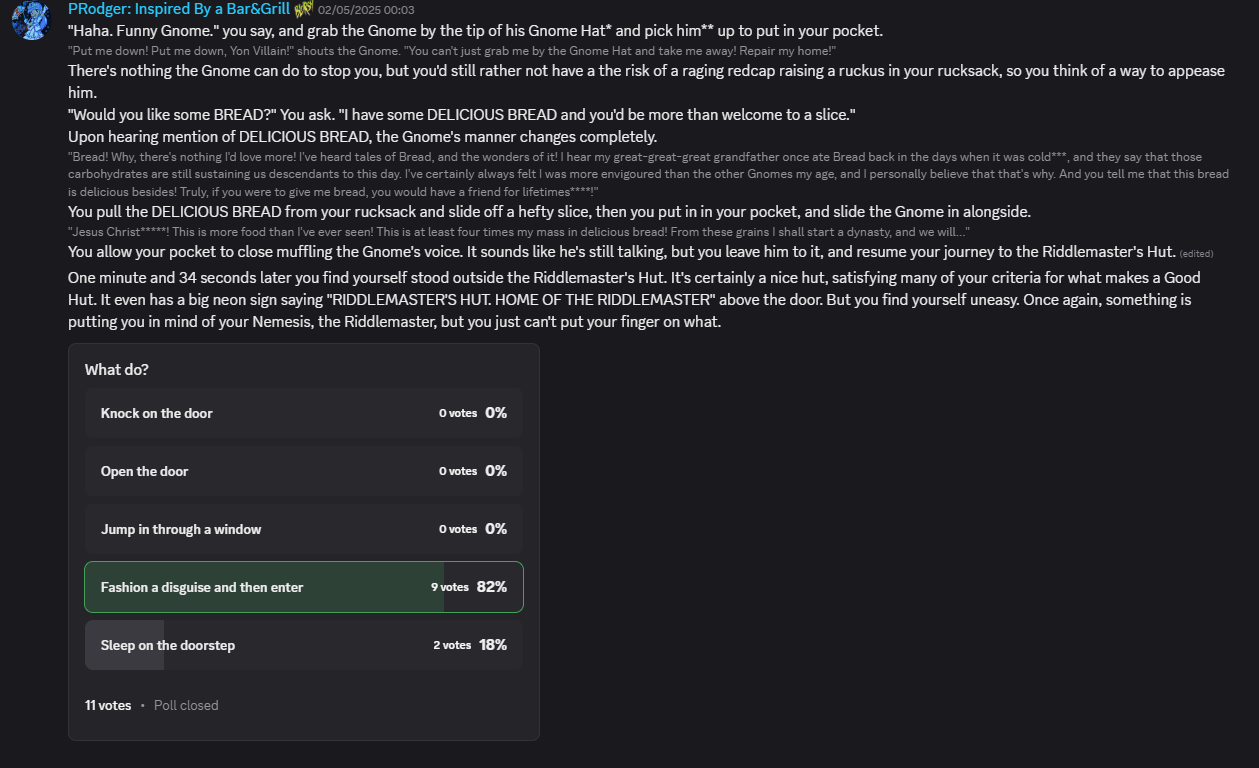Select the 'Knock on the door' poll option

304,413
